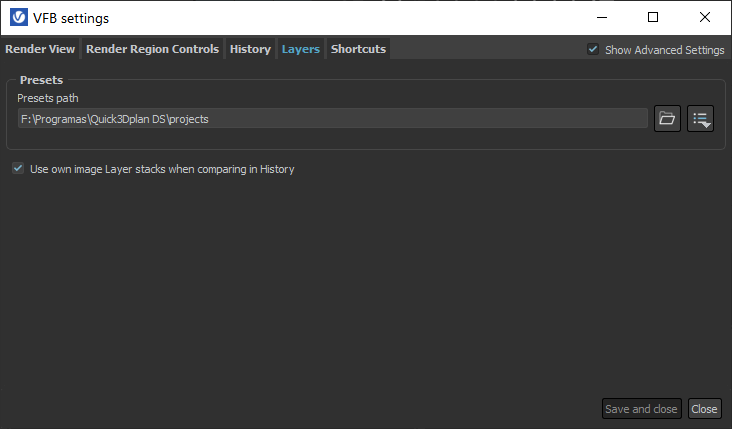Switch to the Render View tab
This screenshot has width=732, height=429.
pos(40,49)
